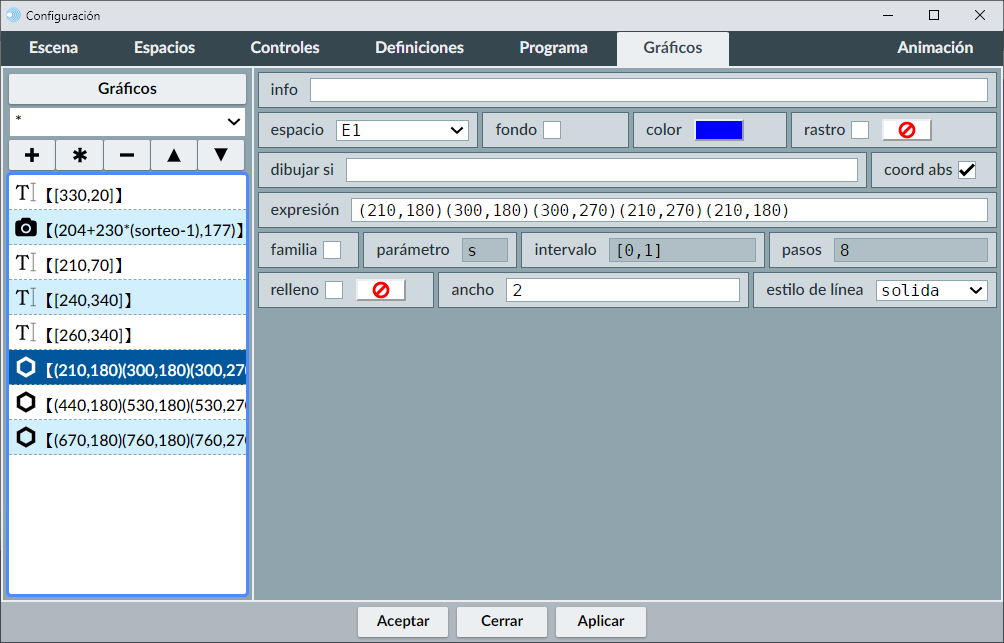This screenshot has height=643, width=1004.
Task: Open the espacio dropdown showing E1
Action: click(402, 130)
